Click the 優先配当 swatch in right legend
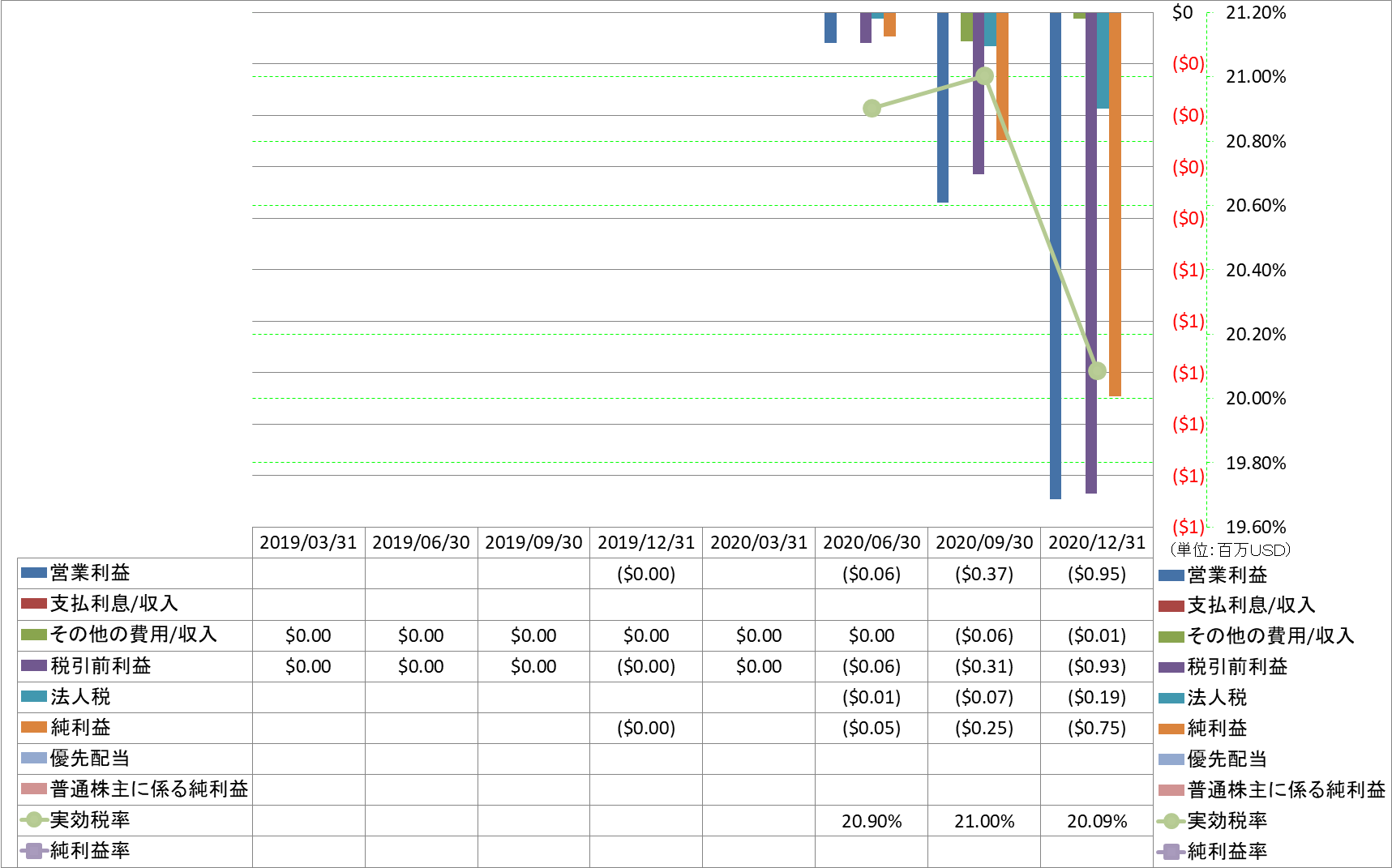 [x=1171, y=759]
